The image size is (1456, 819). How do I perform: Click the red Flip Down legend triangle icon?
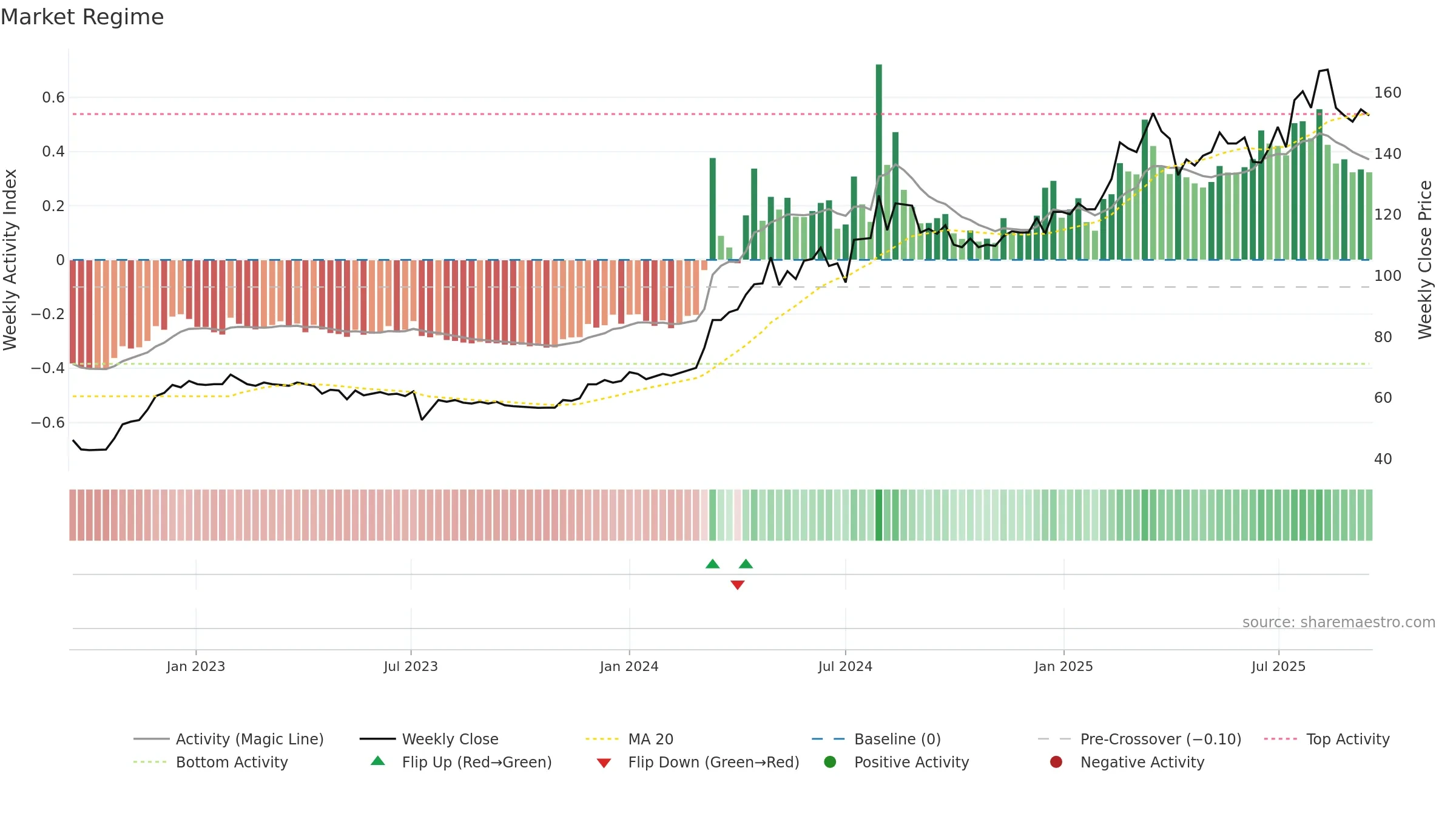coord(604,763)
